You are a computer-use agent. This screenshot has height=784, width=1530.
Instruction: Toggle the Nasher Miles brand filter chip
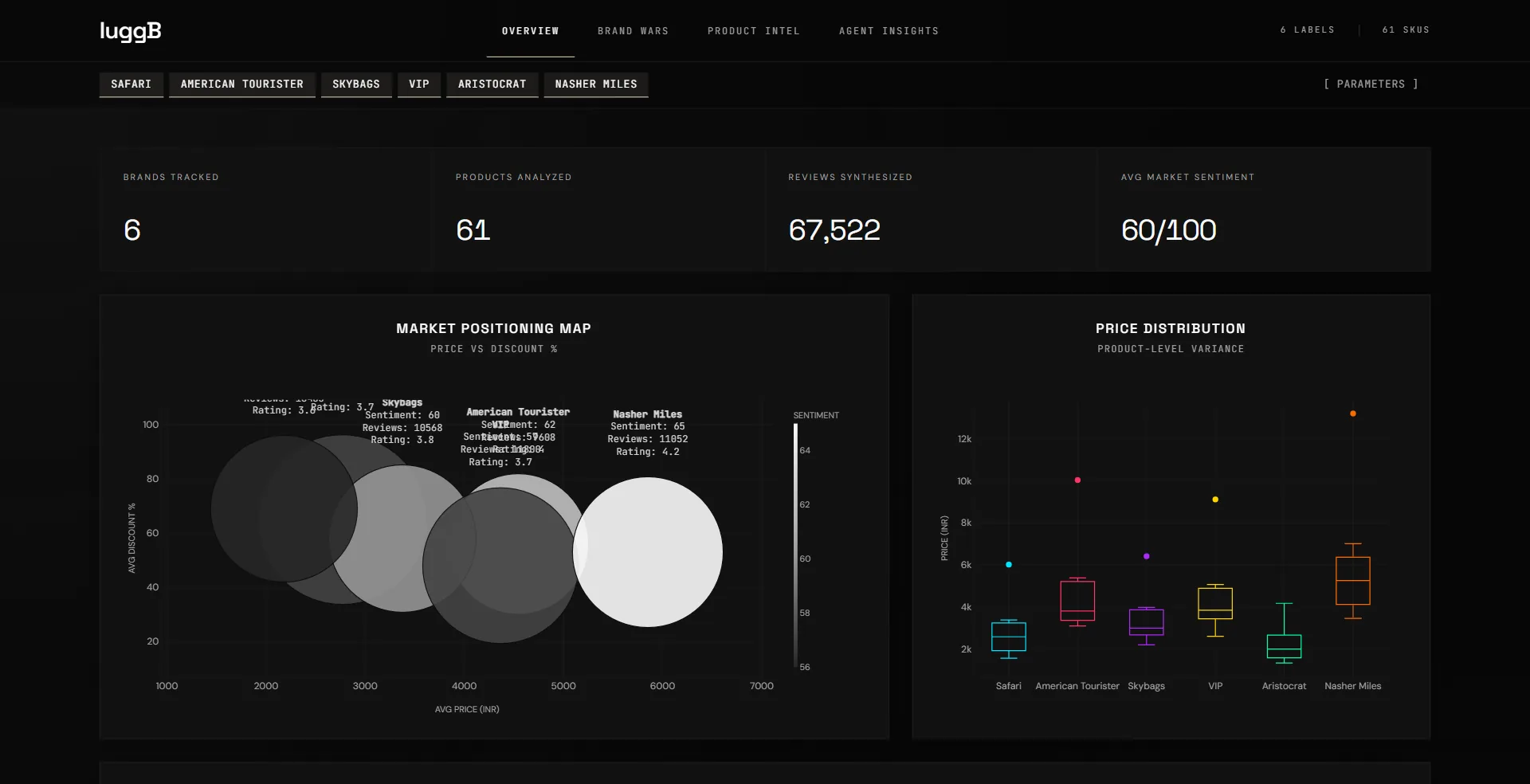click(x=596, y=84)
